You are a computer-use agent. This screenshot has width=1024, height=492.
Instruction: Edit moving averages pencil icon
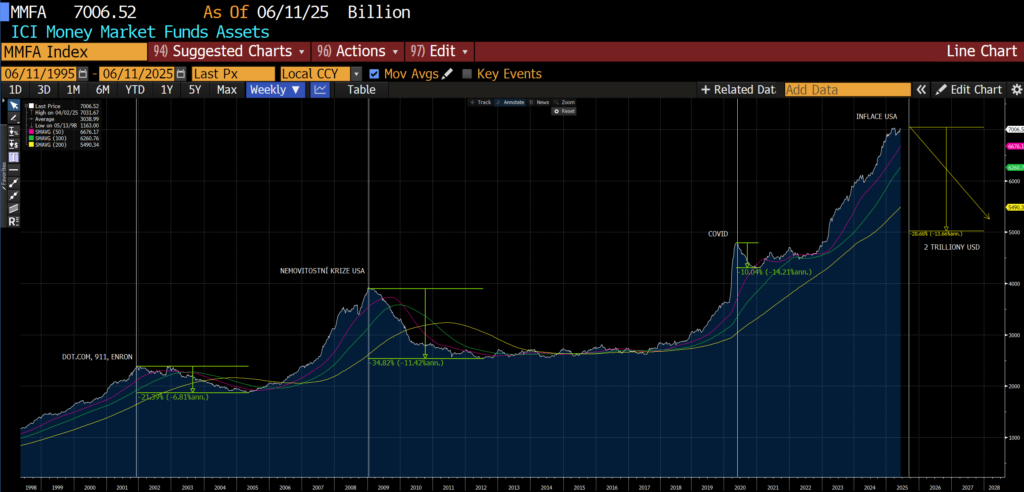pos(447,74)
